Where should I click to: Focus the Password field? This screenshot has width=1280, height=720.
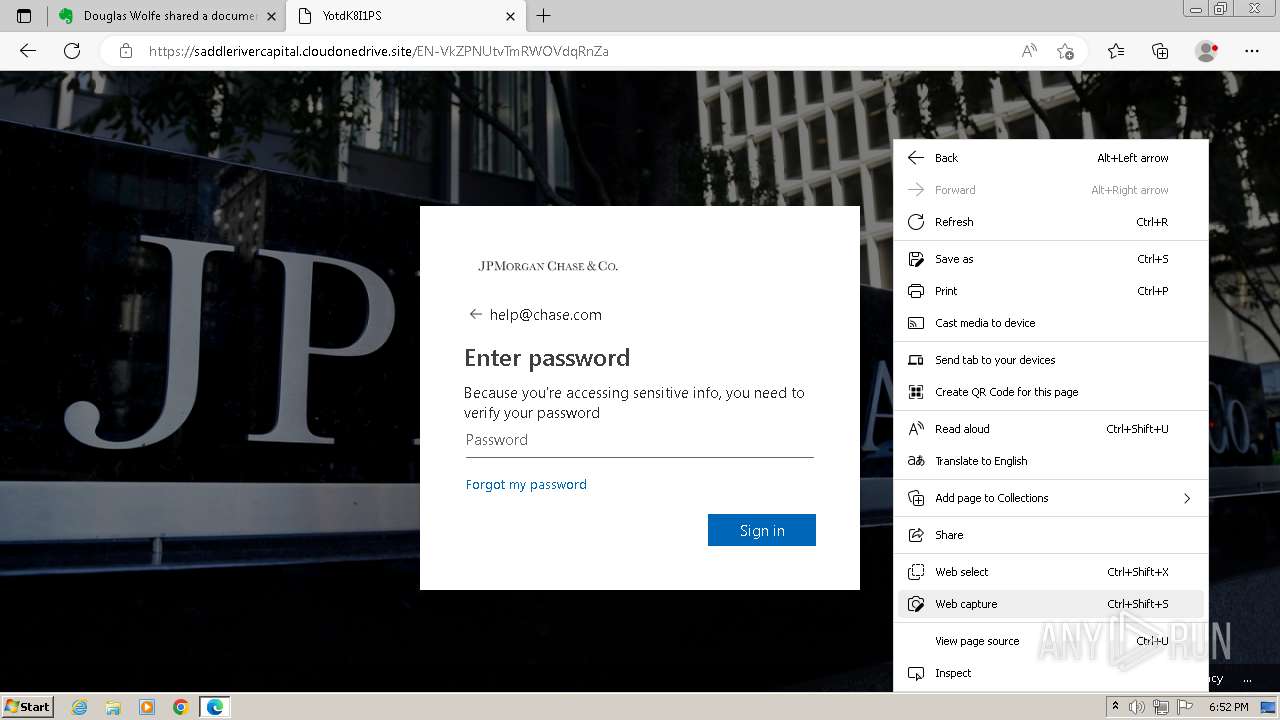coord(640,440)
